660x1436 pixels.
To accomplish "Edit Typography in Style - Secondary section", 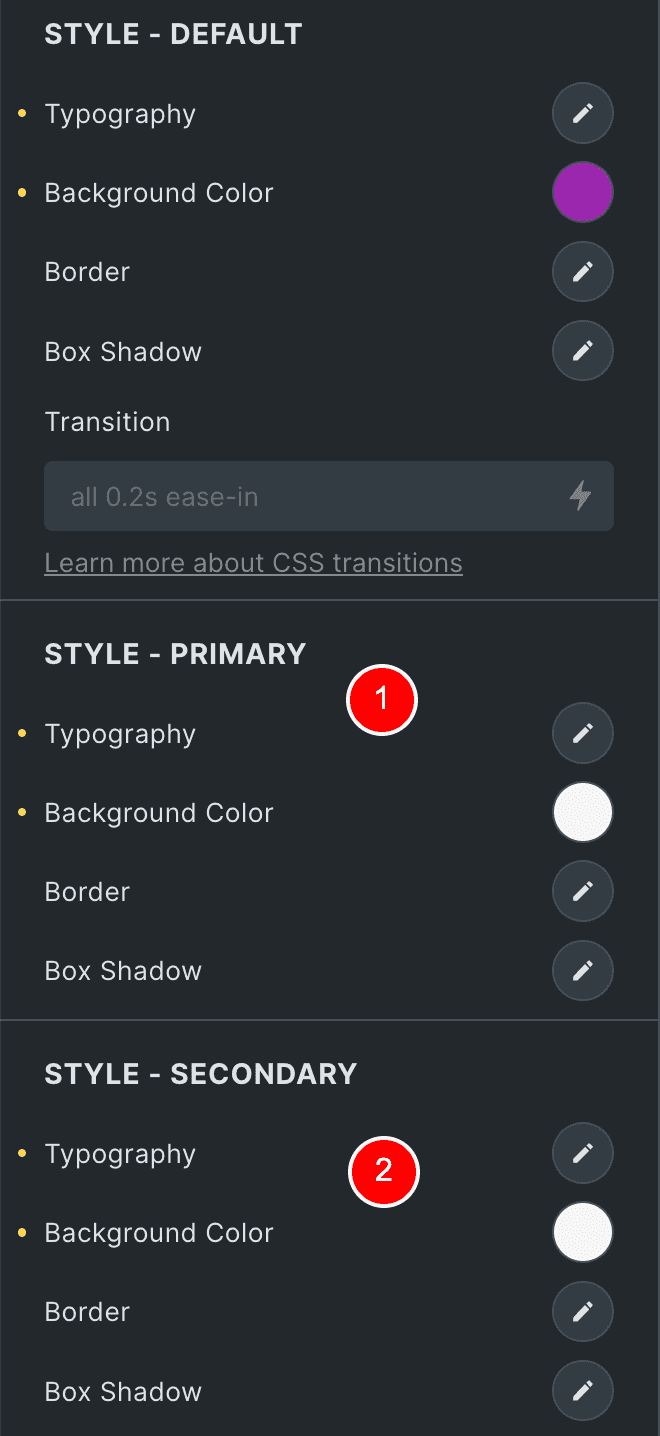I will pos(583,1154).
